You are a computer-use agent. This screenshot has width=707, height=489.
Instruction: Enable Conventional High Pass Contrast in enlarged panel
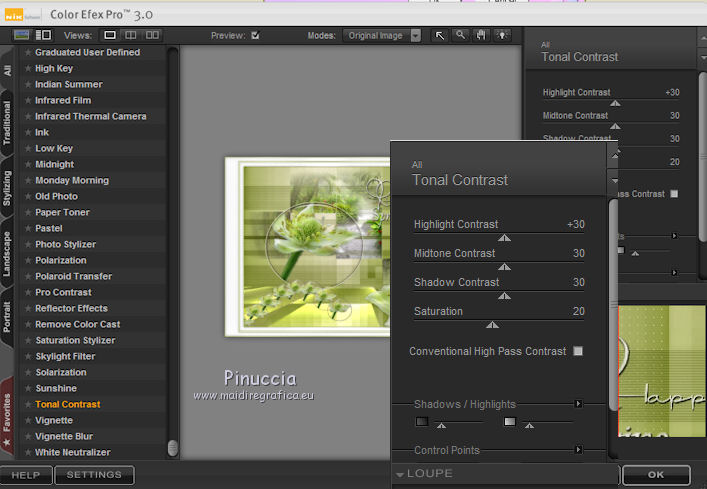[578, 351]
